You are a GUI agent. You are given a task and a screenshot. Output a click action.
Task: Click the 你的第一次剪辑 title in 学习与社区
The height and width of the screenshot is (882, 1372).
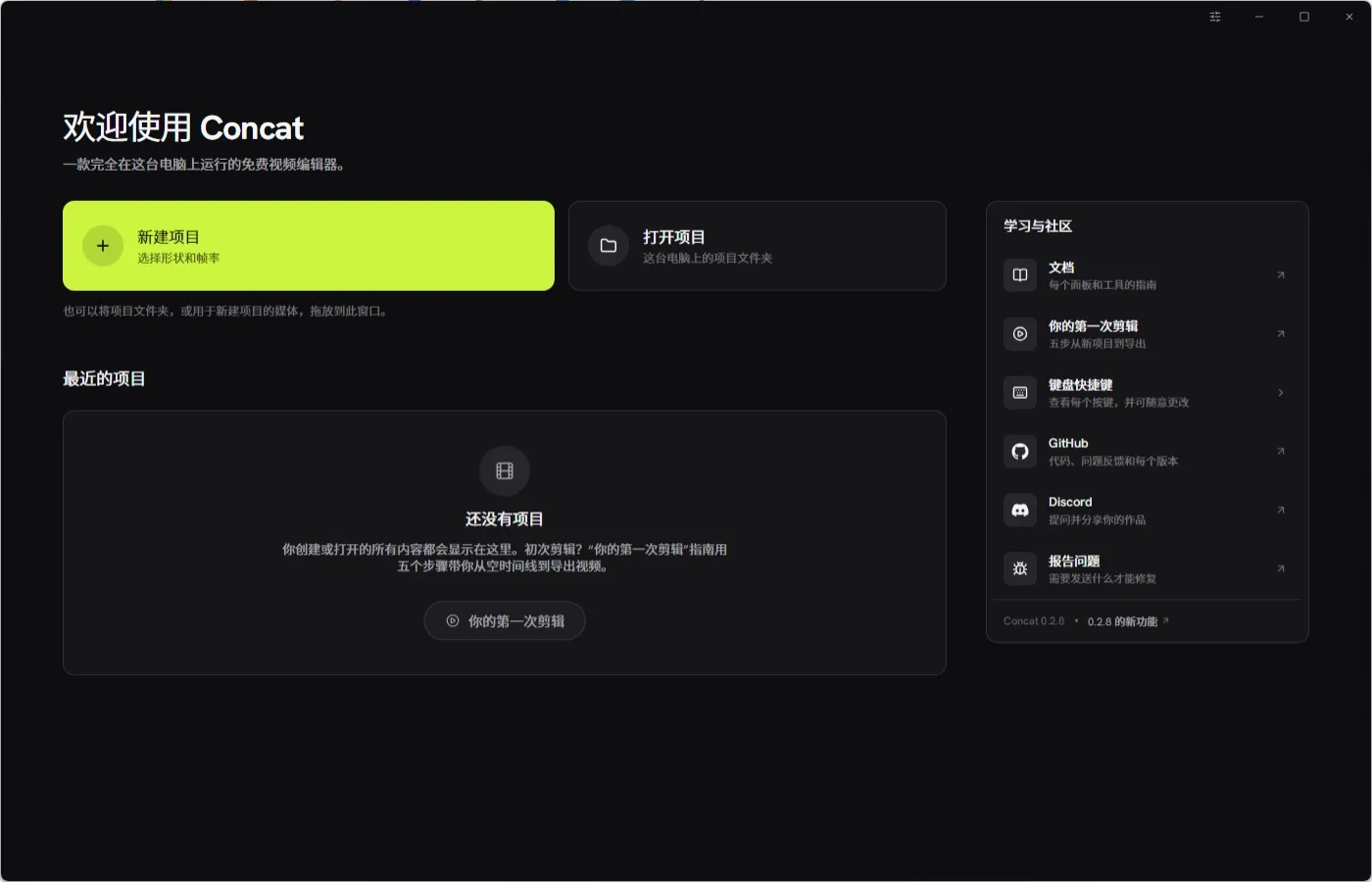tap(1093, 326)
